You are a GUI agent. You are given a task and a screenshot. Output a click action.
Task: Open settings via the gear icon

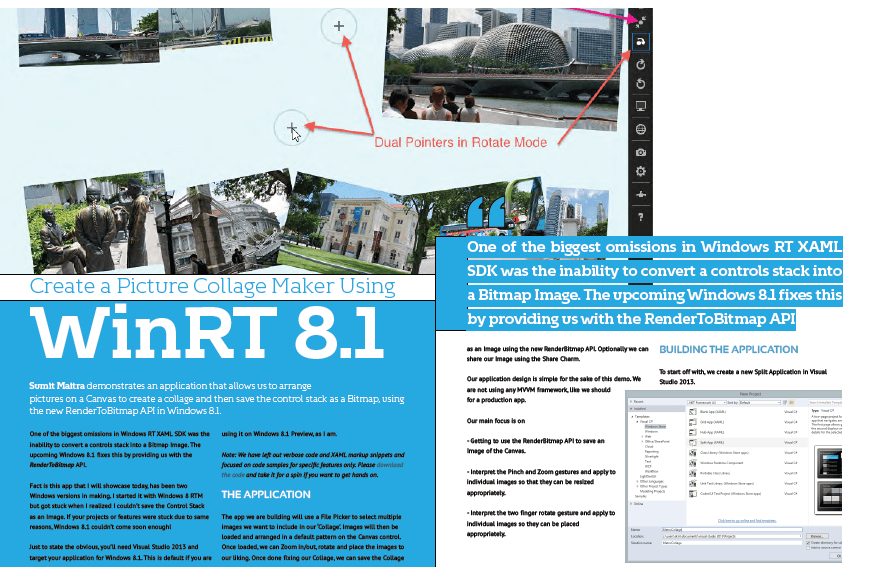click(x=641, y=171)
